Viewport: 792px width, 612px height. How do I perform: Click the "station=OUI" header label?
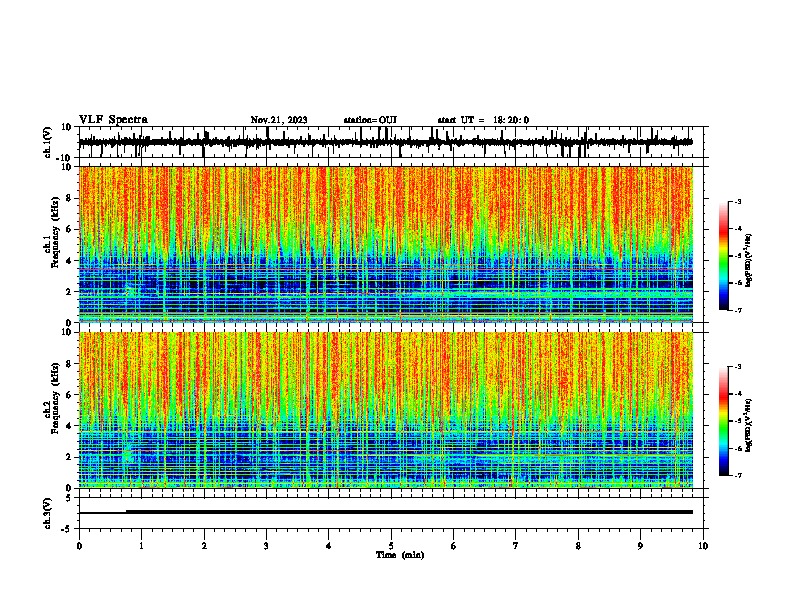(370, 120)
